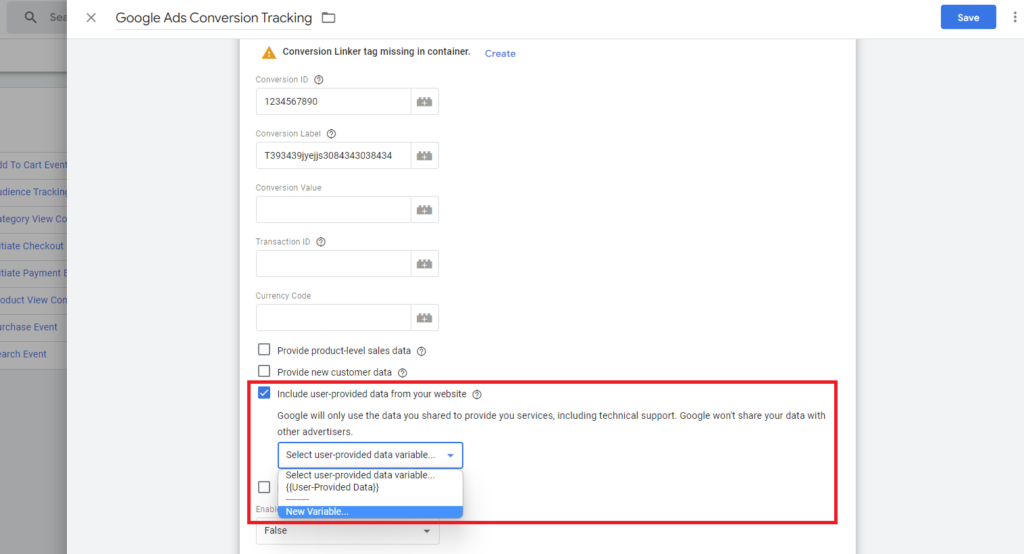1024x554 pixels.
Task: Select {{User-Provided Data}} option in list
Action: tap(332, 487)
